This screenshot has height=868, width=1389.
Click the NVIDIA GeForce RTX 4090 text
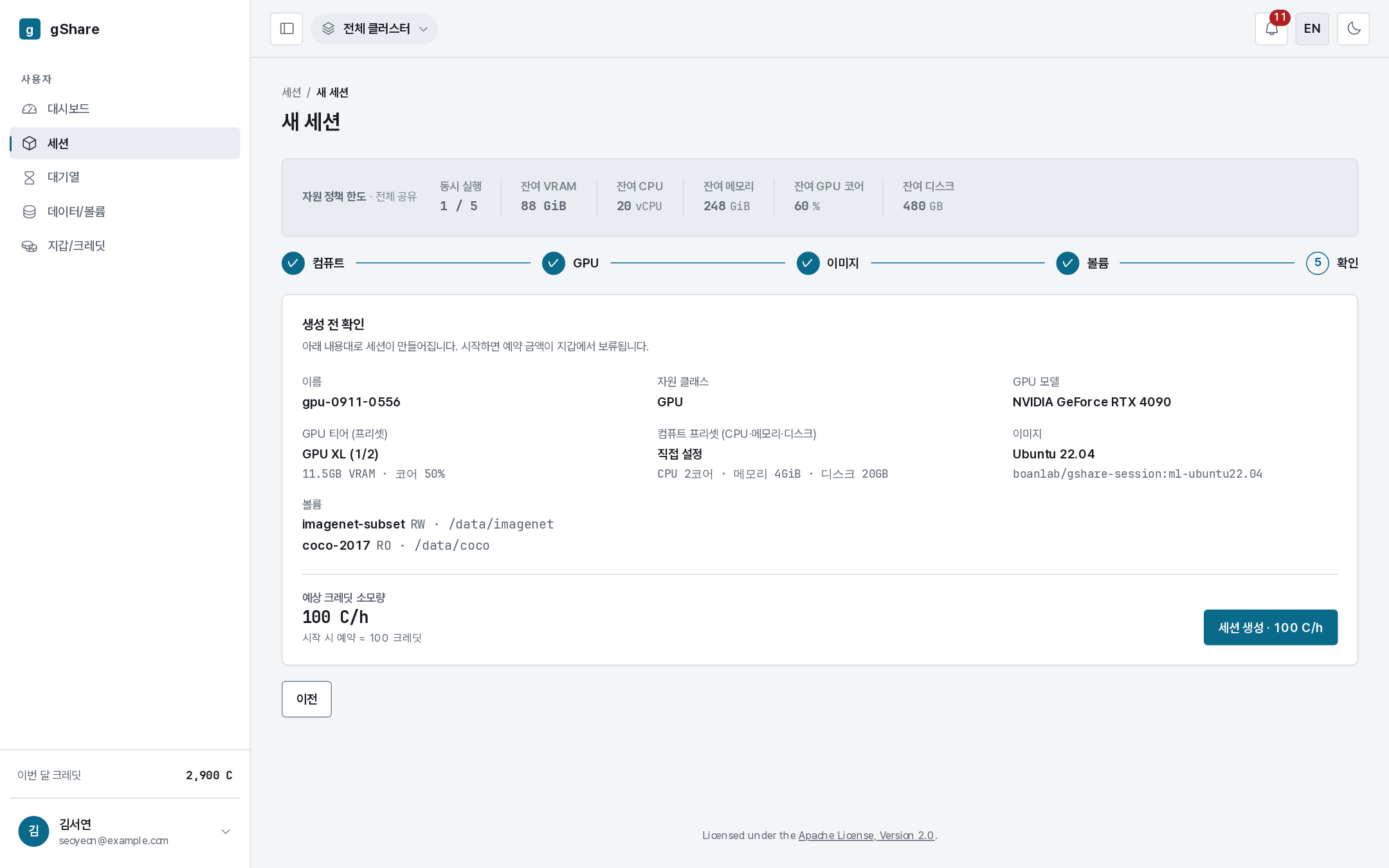(1092, 402)
